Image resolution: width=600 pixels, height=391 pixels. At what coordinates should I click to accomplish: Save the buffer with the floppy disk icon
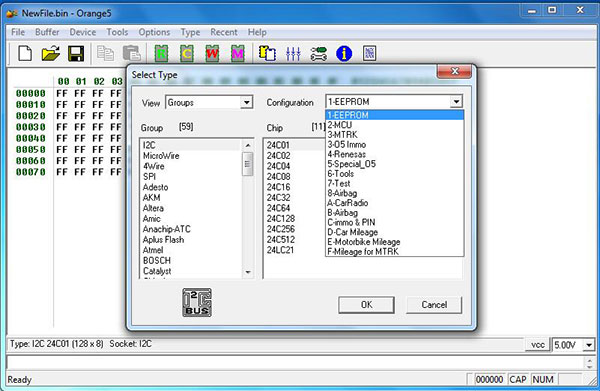tap(76, 53)
